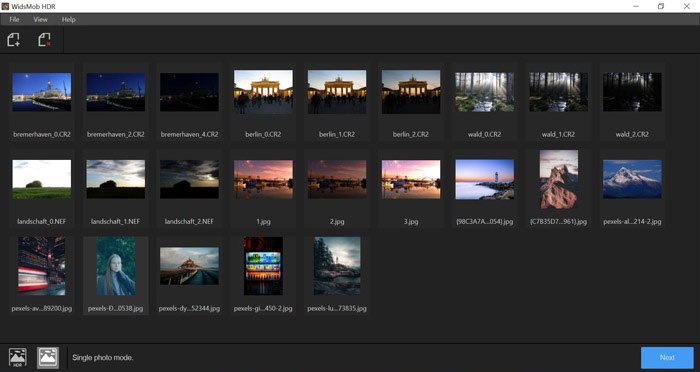Screen dimensions: 700x372
Task: Open the File menu
Action: coord(14,19)
